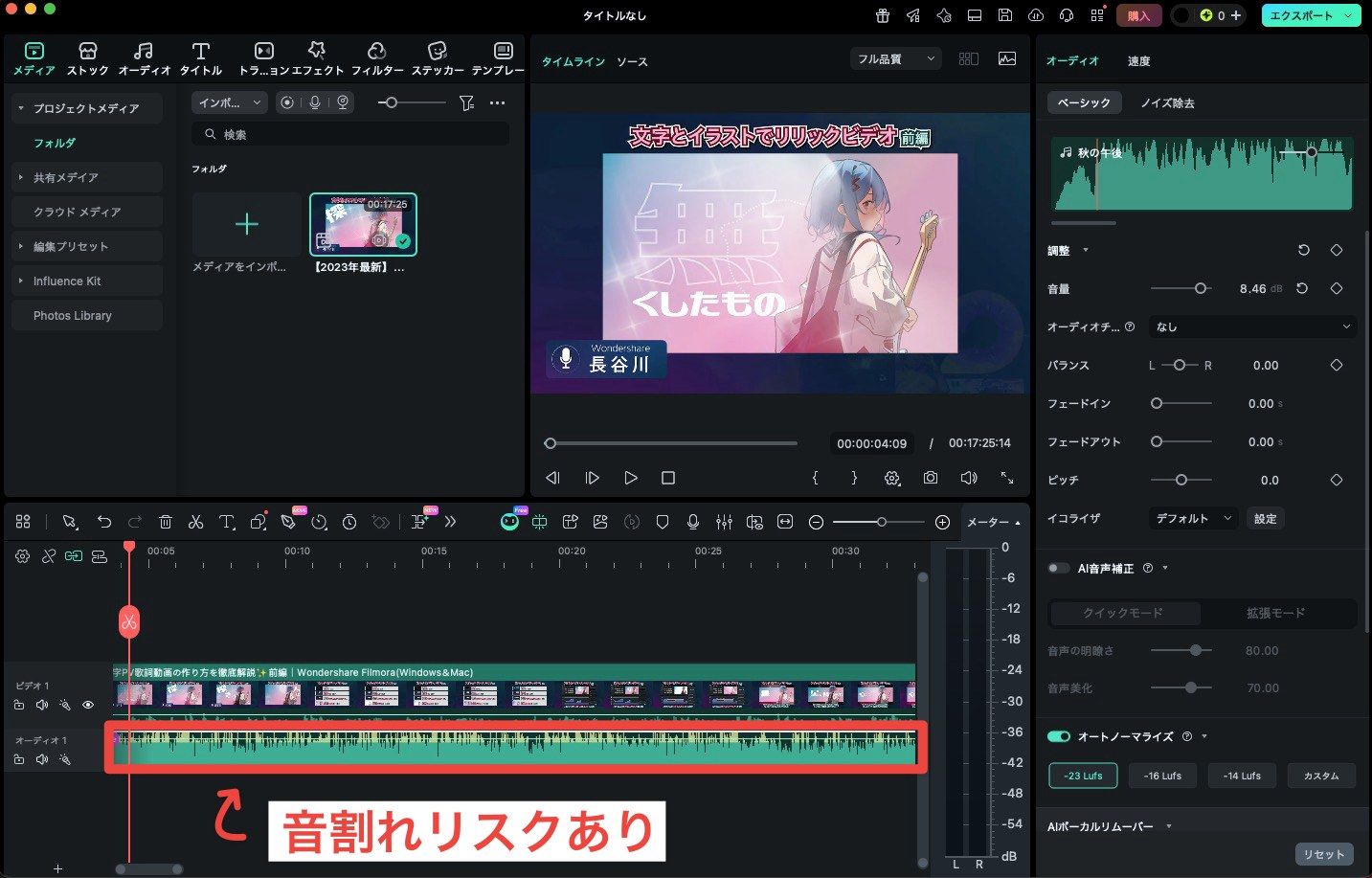This screenshot has height=878, width=1372.
Task: Open the オーディオチャンネル なし dropdown
Action: [1253, 326]
